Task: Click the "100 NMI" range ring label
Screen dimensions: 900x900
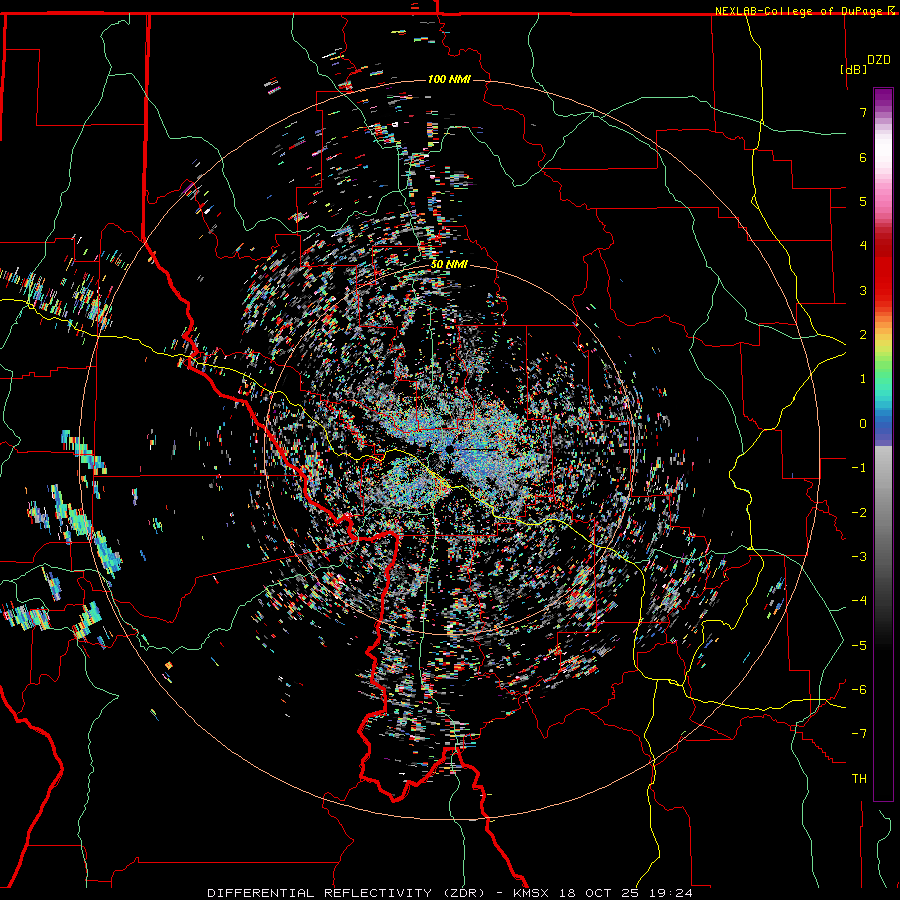Action: coord(449,79)
